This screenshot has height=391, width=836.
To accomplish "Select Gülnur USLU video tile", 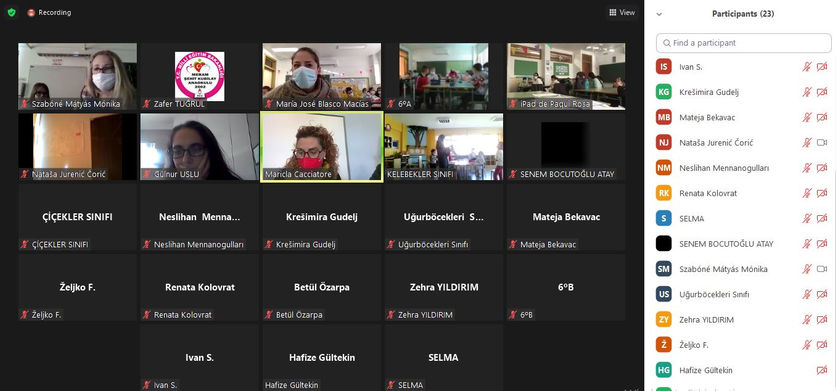I will tap(199, 147).
